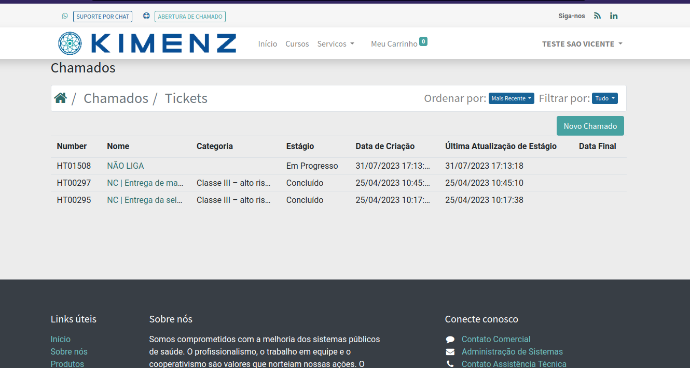Viewport: 690px width, 368px height.
Task: Click the Data Final column header
Action: coord(598,146)
